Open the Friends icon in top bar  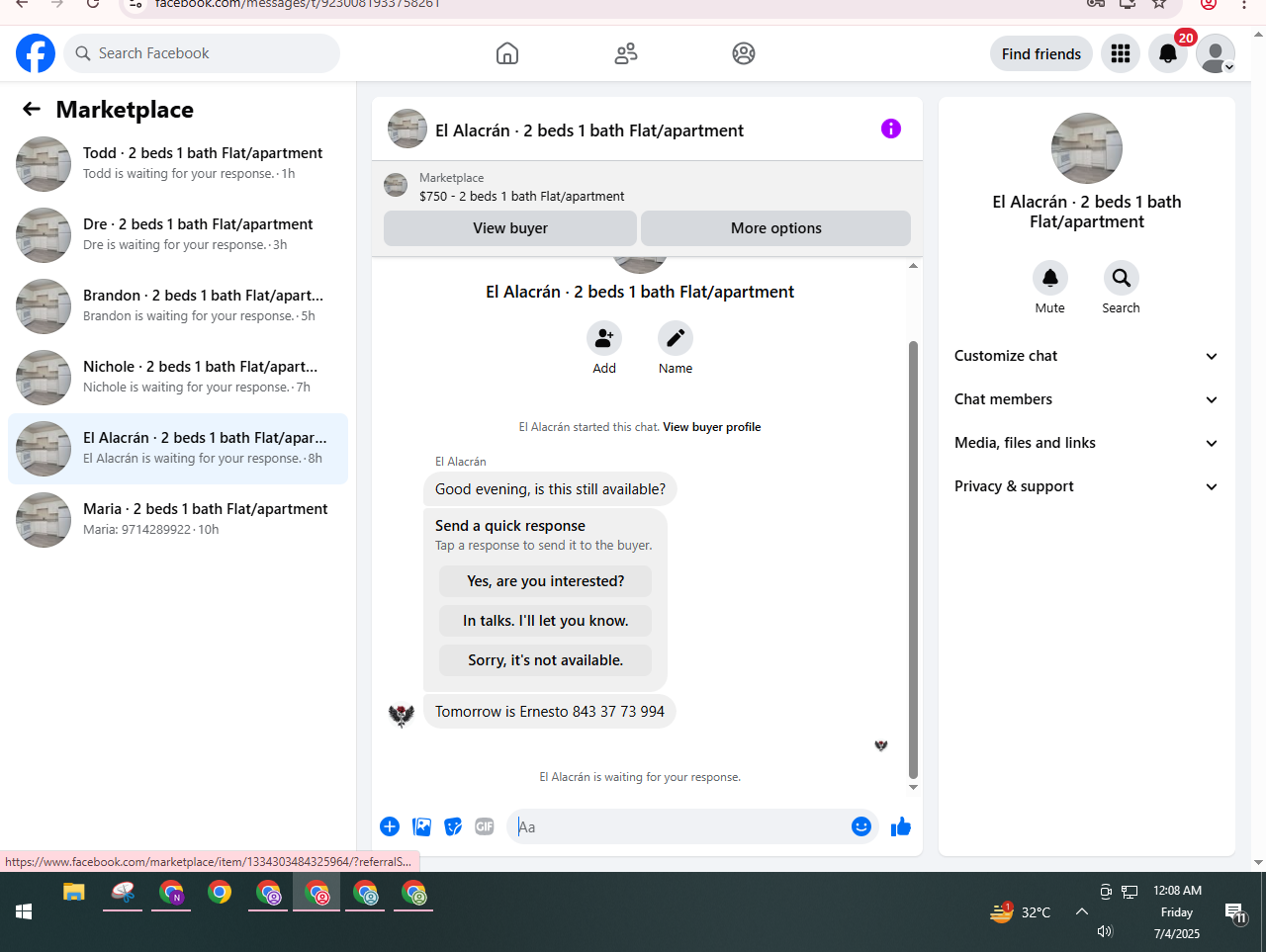coord(626,53)
